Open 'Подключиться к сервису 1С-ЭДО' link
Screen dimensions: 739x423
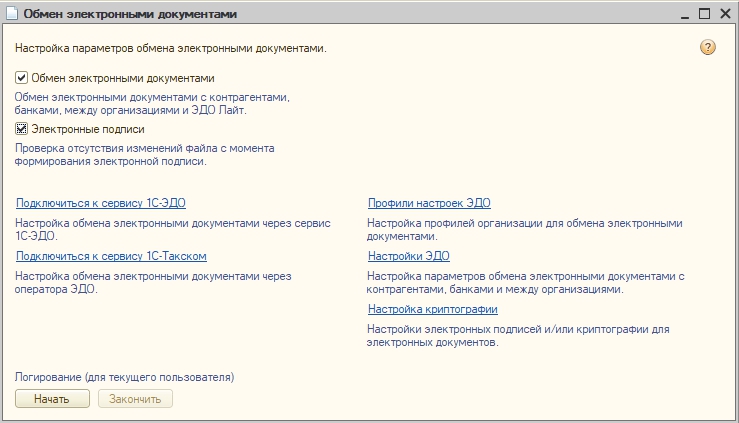(101, 203)
